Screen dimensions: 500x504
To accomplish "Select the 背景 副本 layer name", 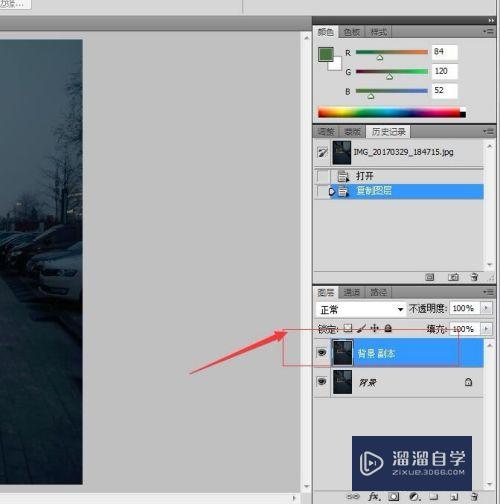I will [376, 353].
